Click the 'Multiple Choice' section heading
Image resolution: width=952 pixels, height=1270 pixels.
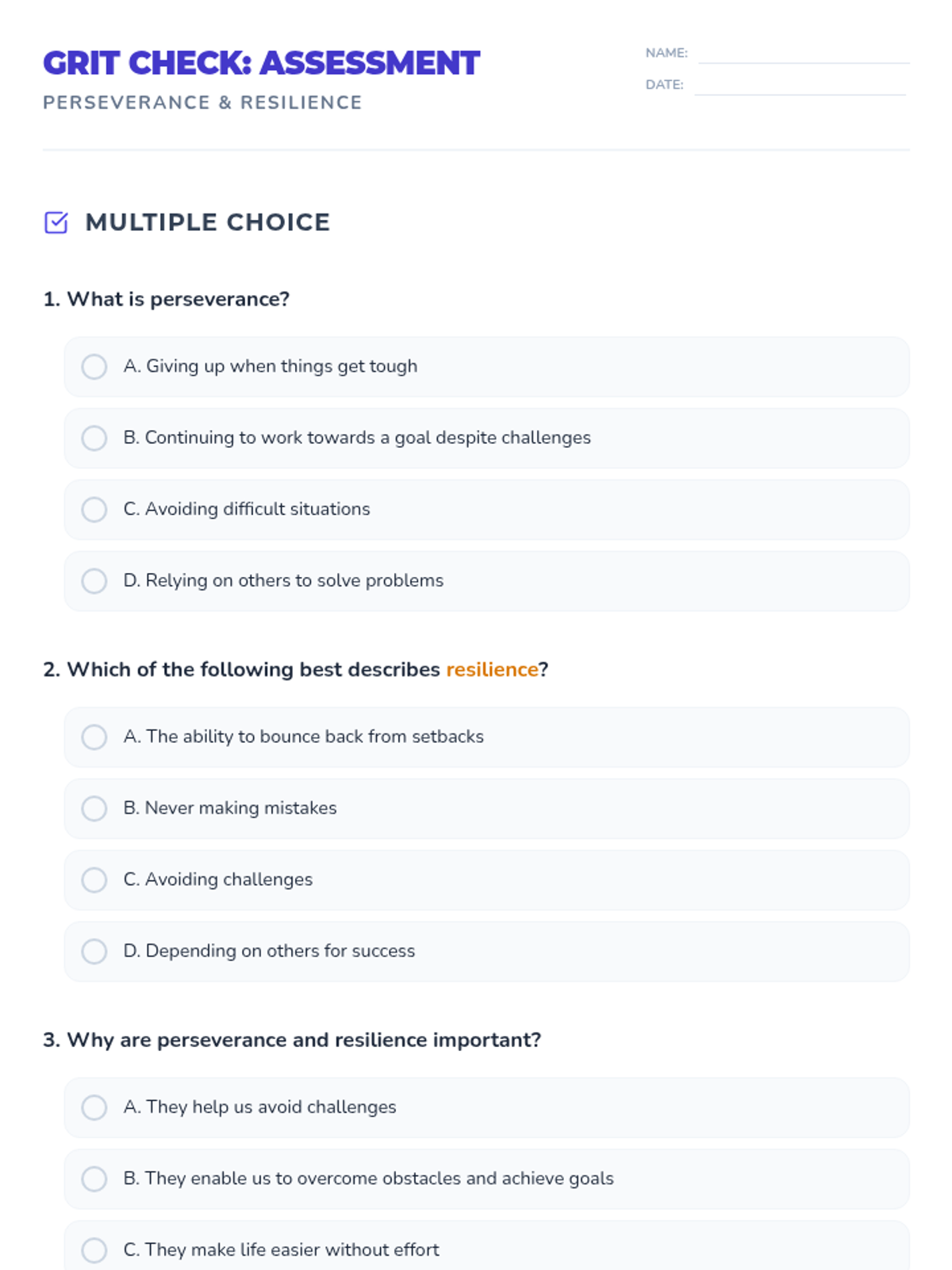pyautogui.click(x=208, y=223)
